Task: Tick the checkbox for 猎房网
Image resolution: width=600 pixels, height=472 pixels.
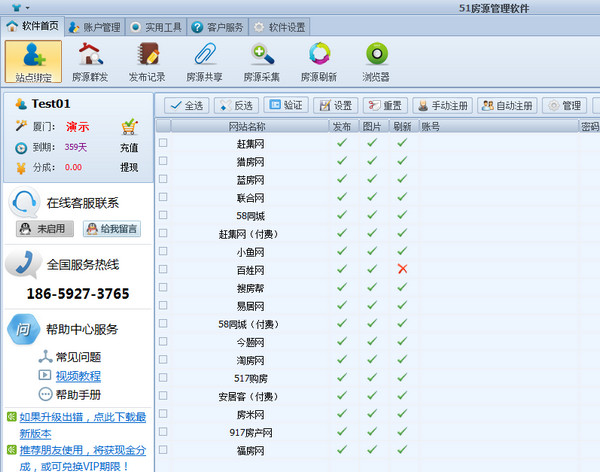Action: tap(163, 161)
